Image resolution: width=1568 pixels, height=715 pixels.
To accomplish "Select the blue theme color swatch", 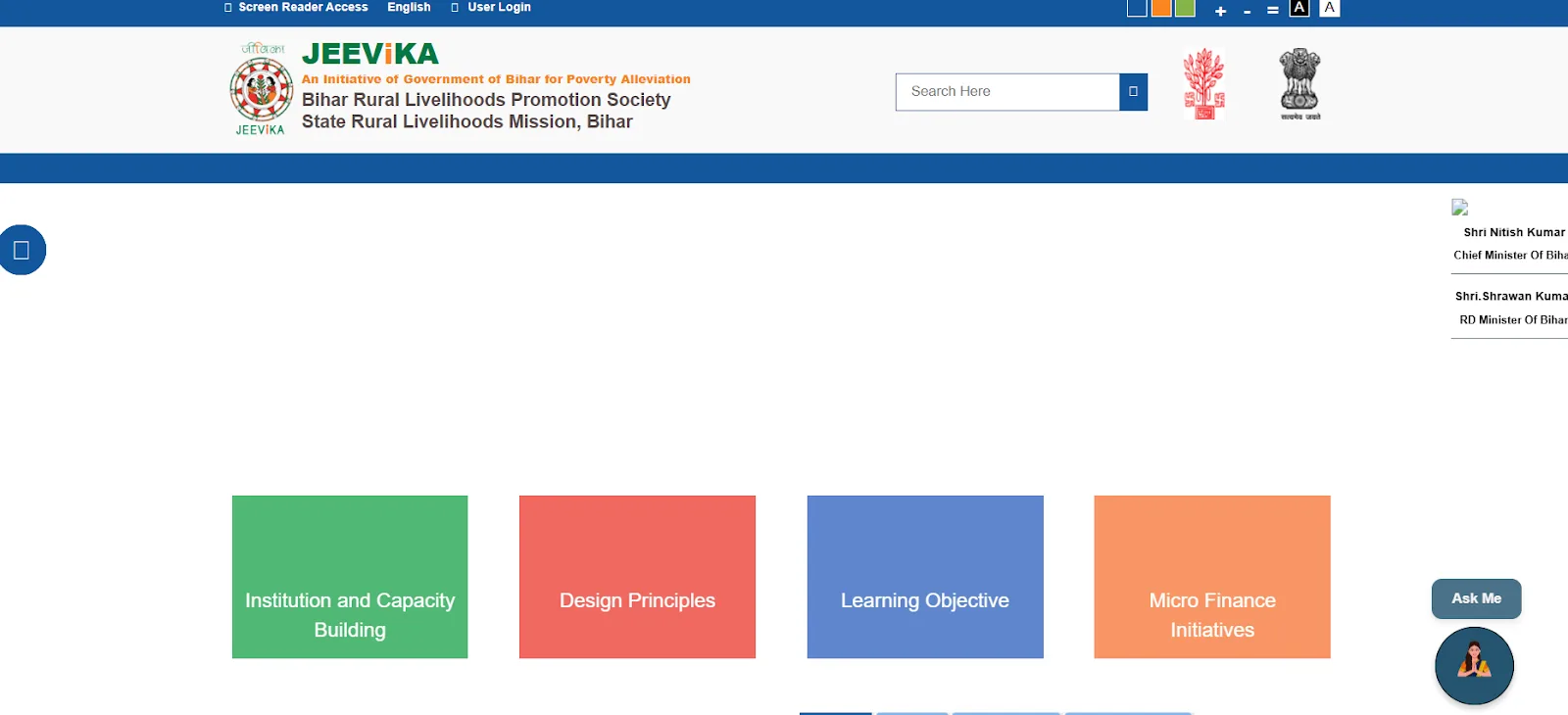I will click(x=1137, y=8).
